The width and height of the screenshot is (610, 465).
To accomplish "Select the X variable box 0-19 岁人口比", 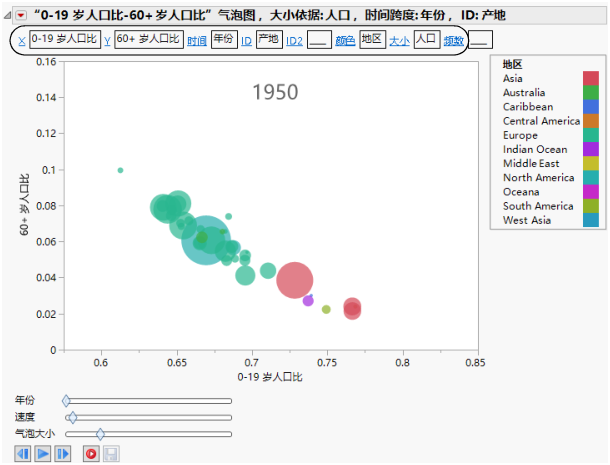I will (x=65, y=39).
